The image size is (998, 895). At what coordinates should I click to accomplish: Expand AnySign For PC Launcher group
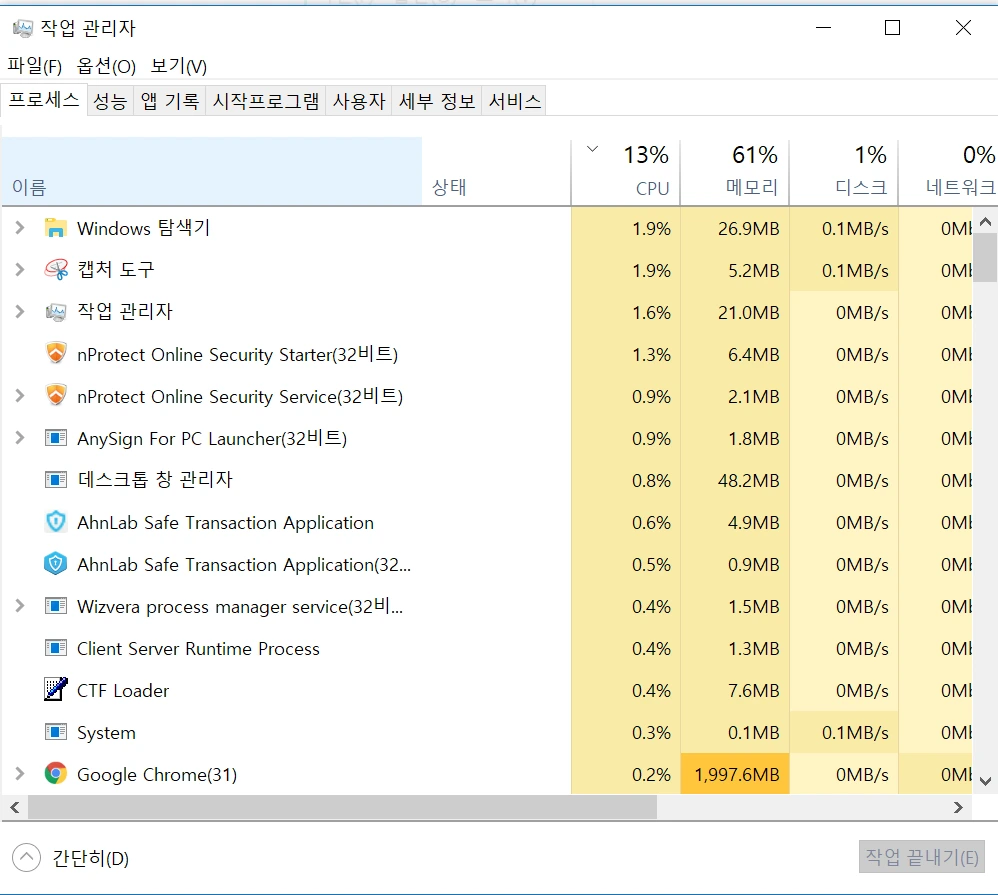point(20,438)
